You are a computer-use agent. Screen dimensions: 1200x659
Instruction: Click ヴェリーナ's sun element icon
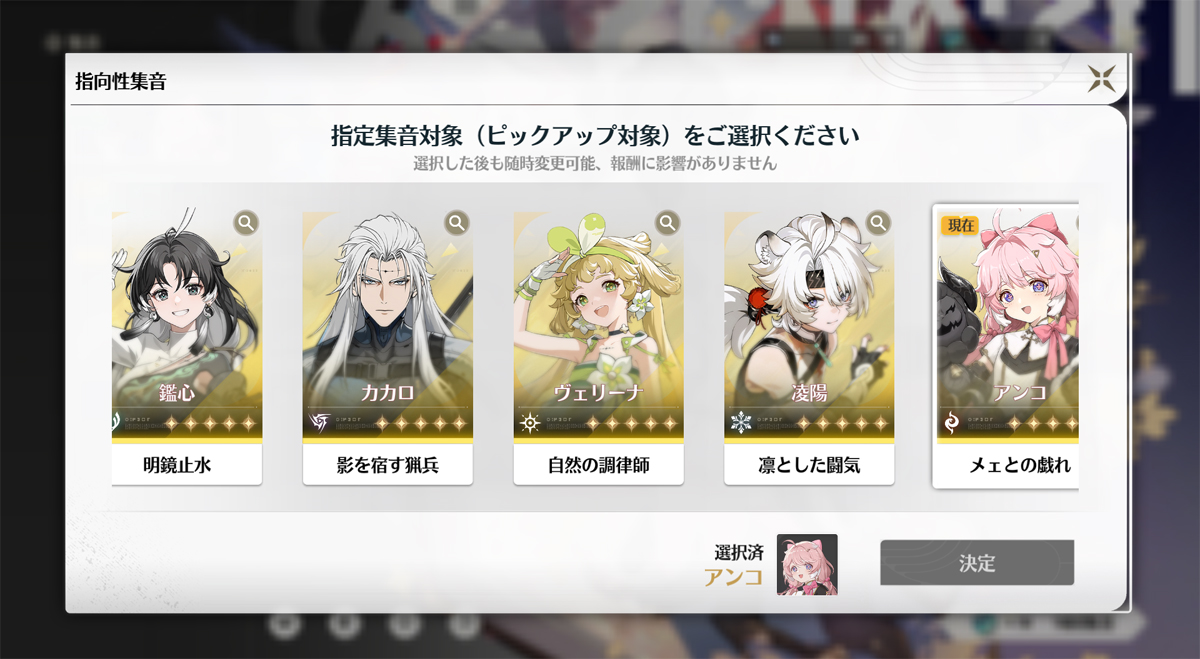pos(530,423)
